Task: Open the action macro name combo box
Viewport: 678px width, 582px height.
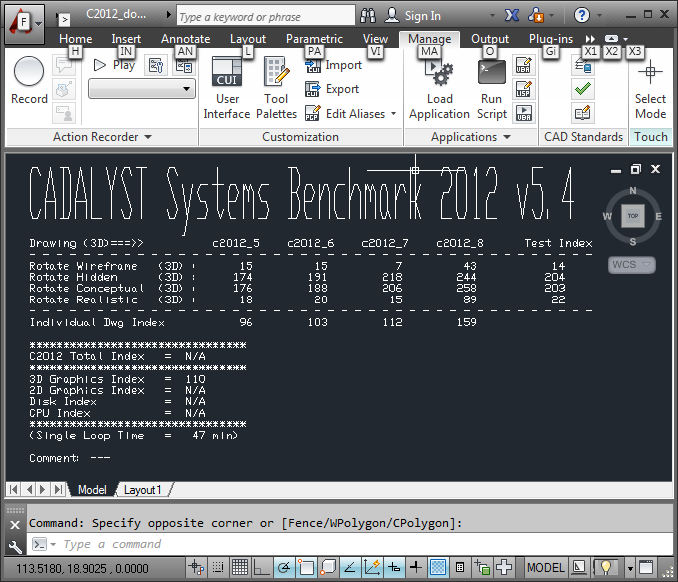Action: click(x=142, y=89)
